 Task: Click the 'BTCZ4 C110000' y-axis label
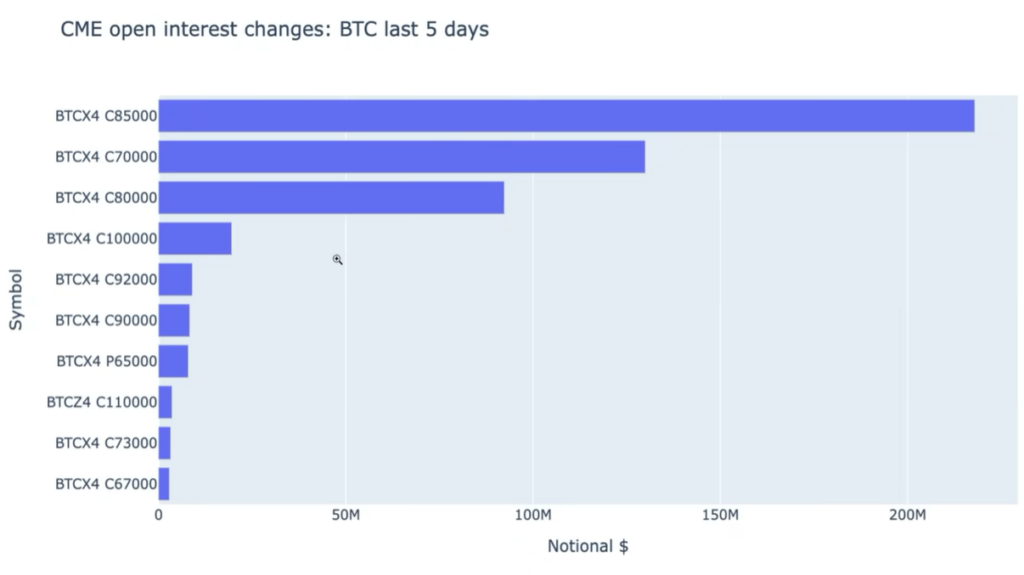click(102, 403)
